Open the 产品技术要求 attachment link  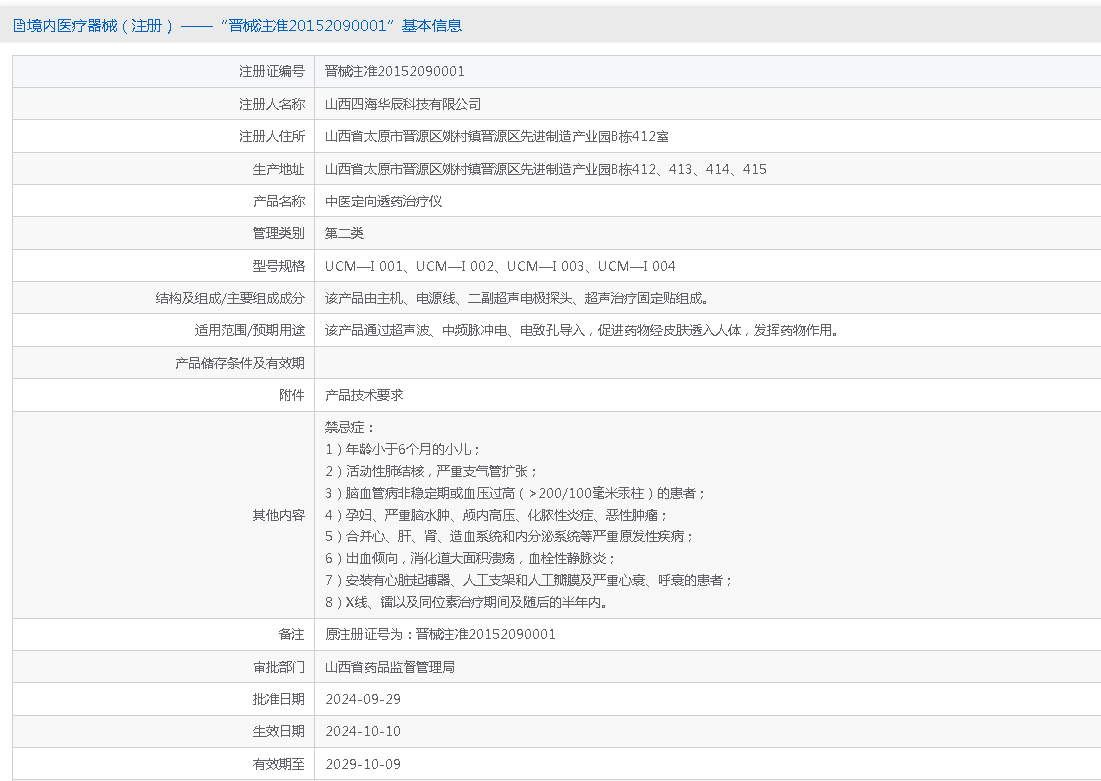pyautogui.click(x=364, y=395)
